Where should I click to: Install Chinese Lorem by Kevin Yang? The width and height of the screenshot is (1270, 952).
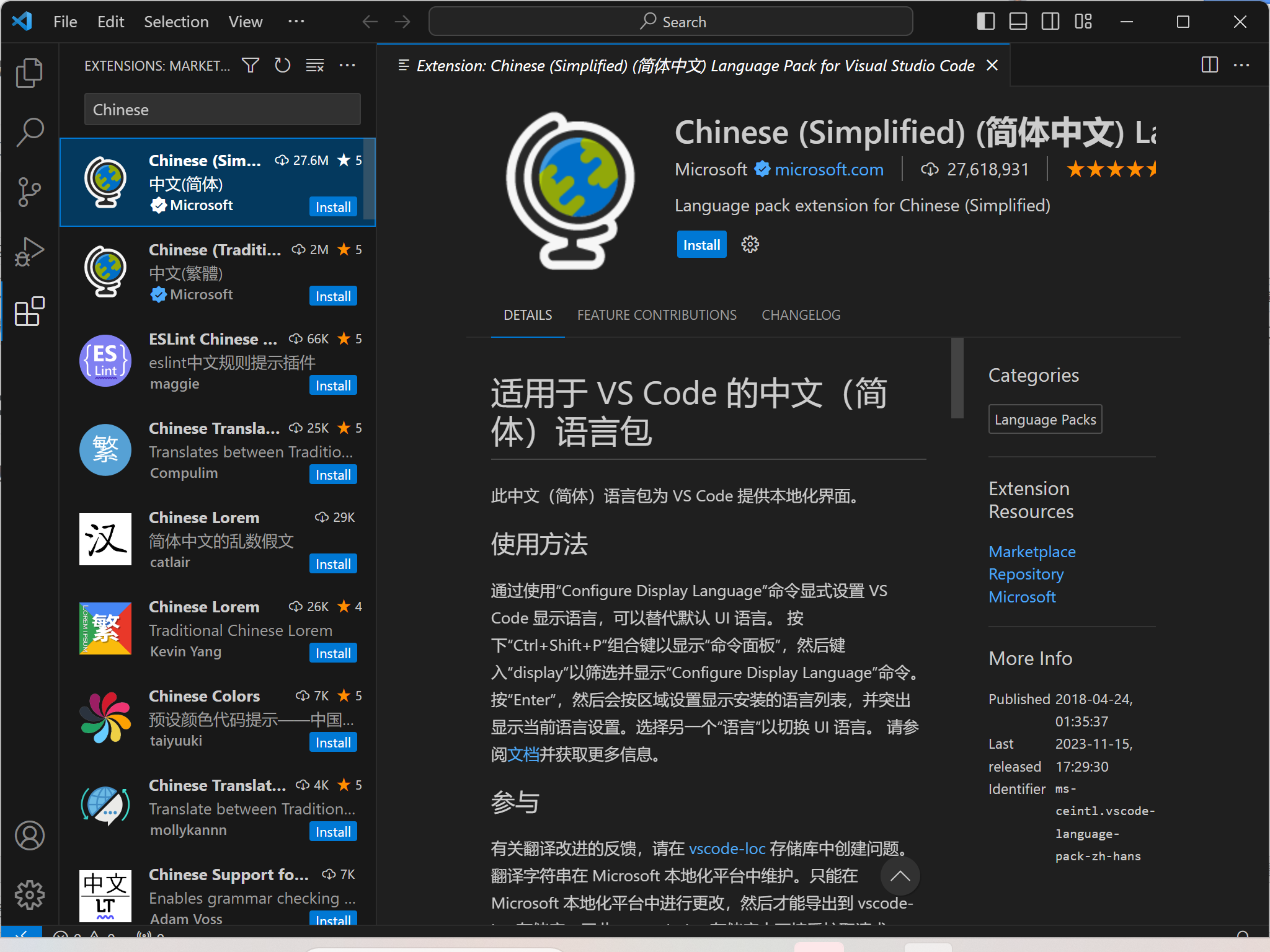(x=333, y=653)
